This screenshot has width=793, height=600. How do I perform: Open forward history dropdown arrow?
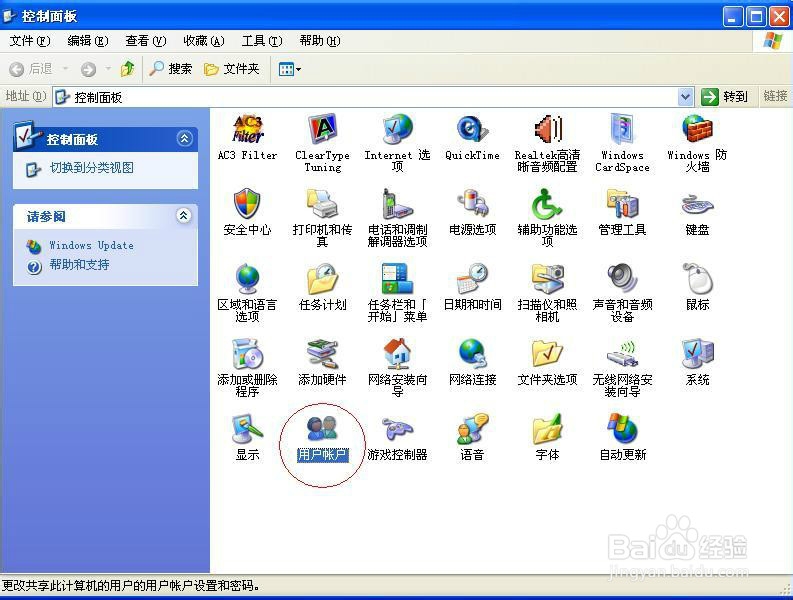108,69
